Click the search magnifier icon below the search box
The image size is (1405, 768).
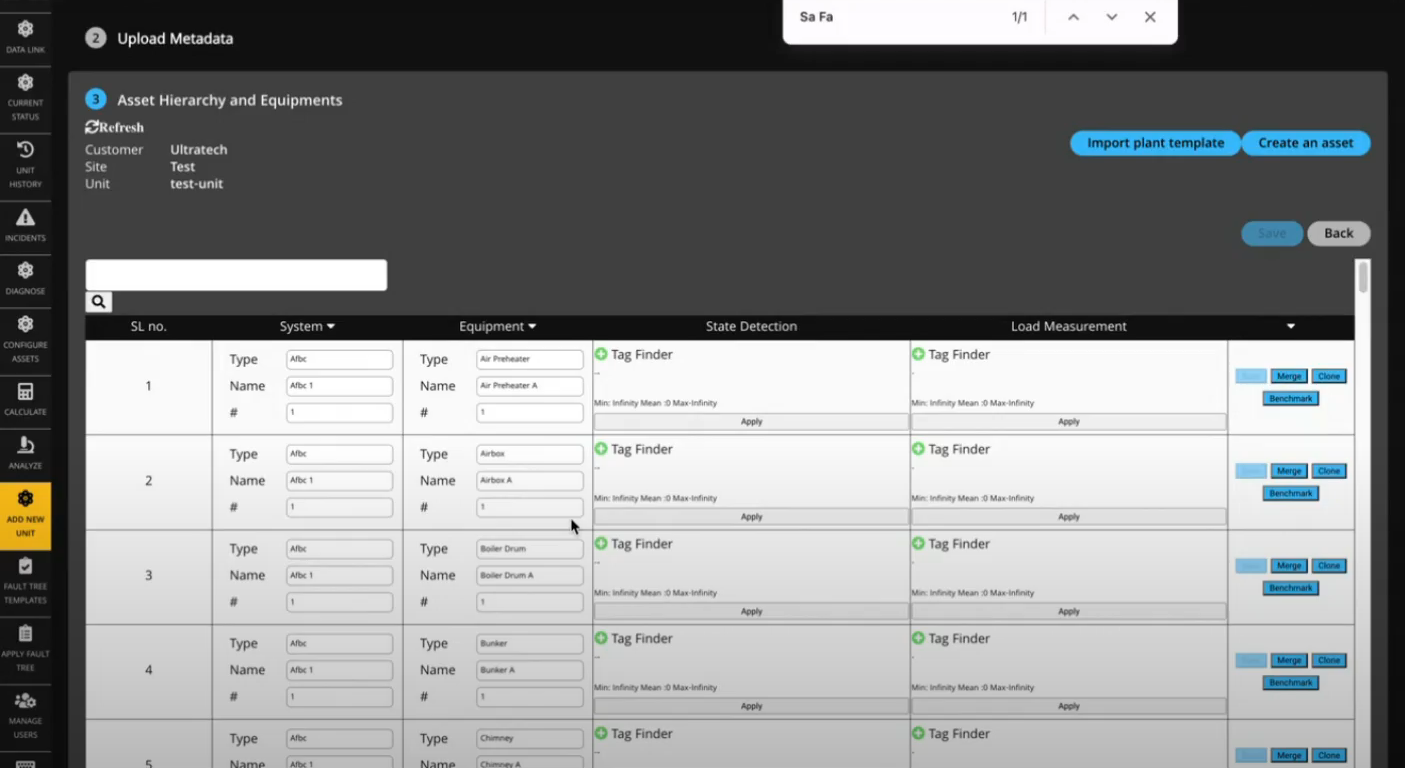98,301
